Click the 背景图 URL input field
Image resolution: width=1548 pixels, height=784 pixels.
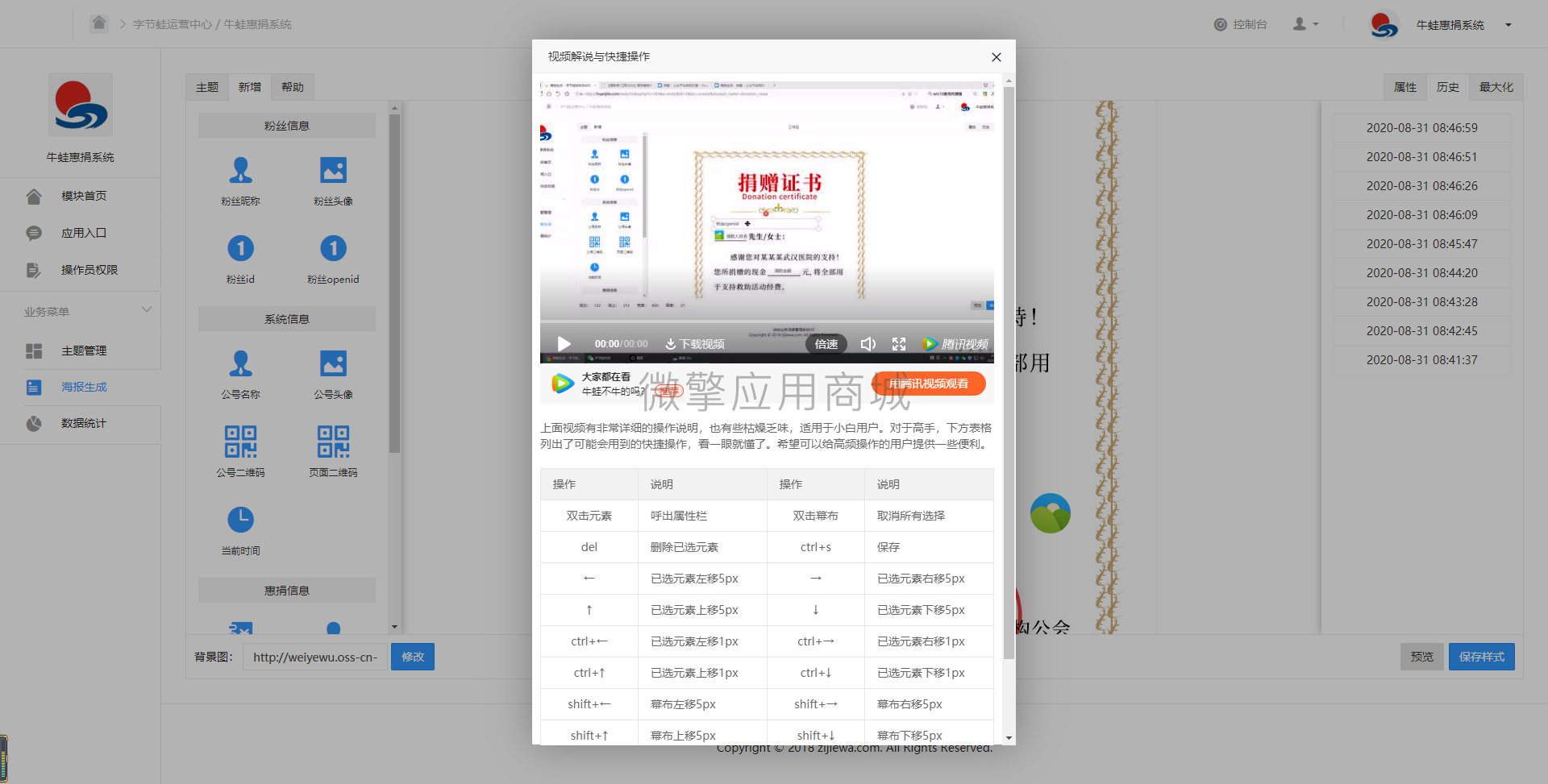coord(315,657)
